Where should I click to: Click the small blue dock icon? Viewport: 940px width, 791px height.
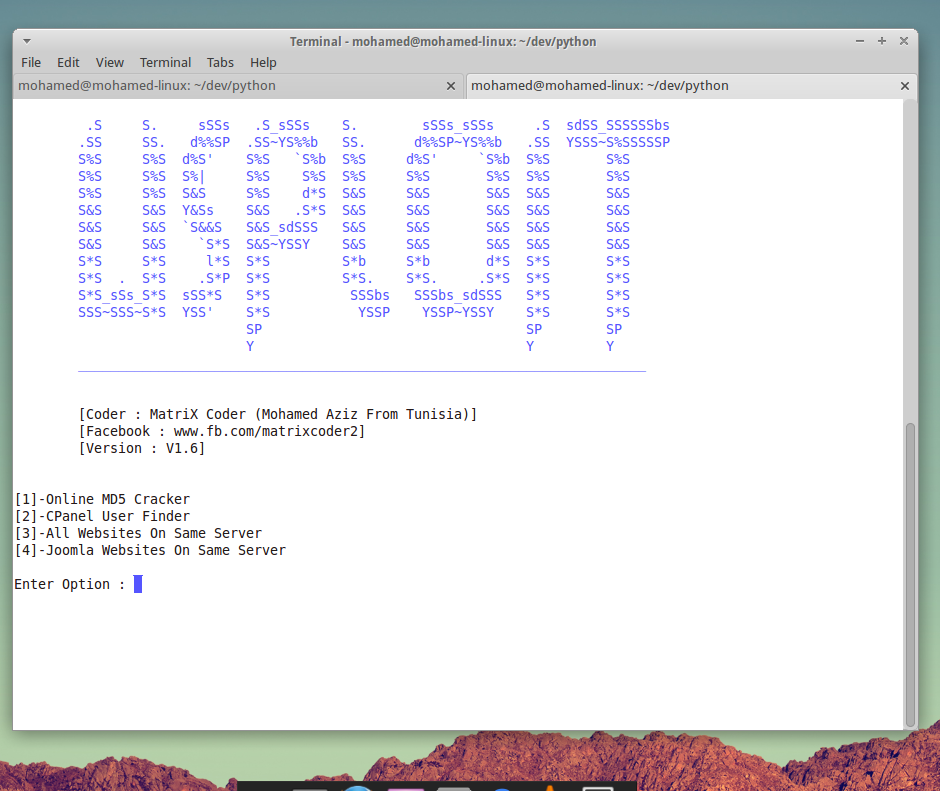[501, 786]
